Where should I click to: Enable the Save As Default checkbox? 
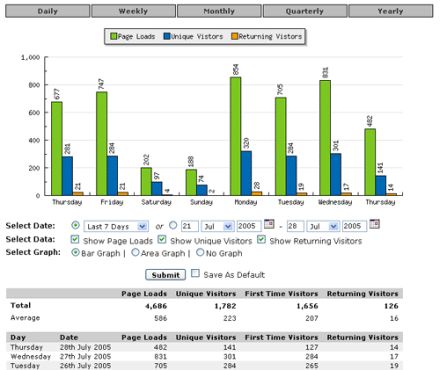tap(195, 274)
